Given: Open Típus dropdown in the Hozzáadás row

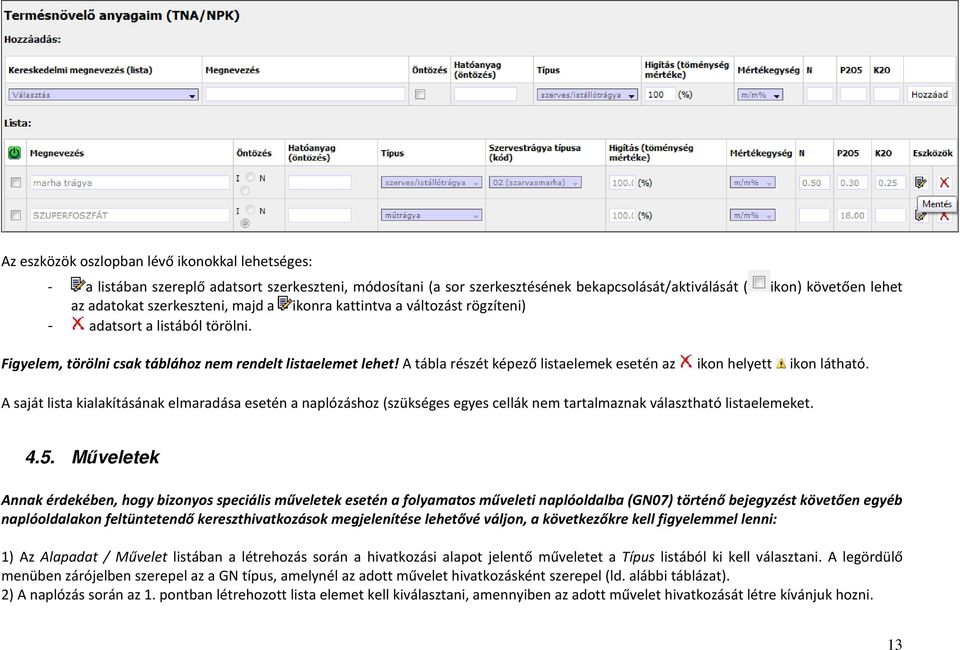Looking at the screenshot, I should [x=587, y=95].
